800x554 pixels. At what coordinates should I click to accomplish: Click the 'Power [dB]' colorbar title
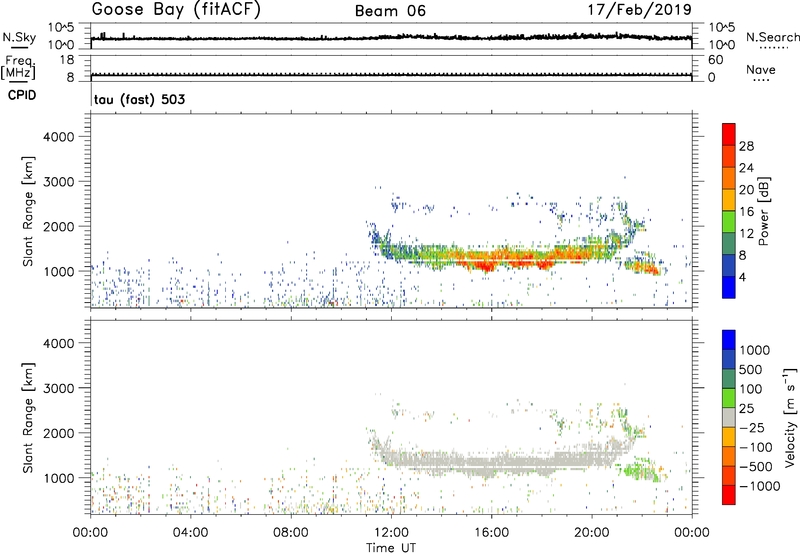[x=764, y=211]
